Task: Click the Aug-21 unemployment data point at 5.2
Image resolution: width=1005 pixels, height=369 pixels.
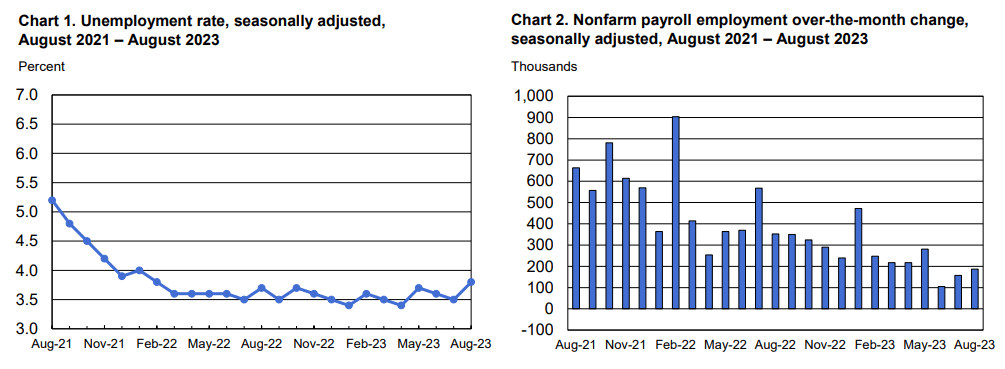Action: (x=52, y=200)
